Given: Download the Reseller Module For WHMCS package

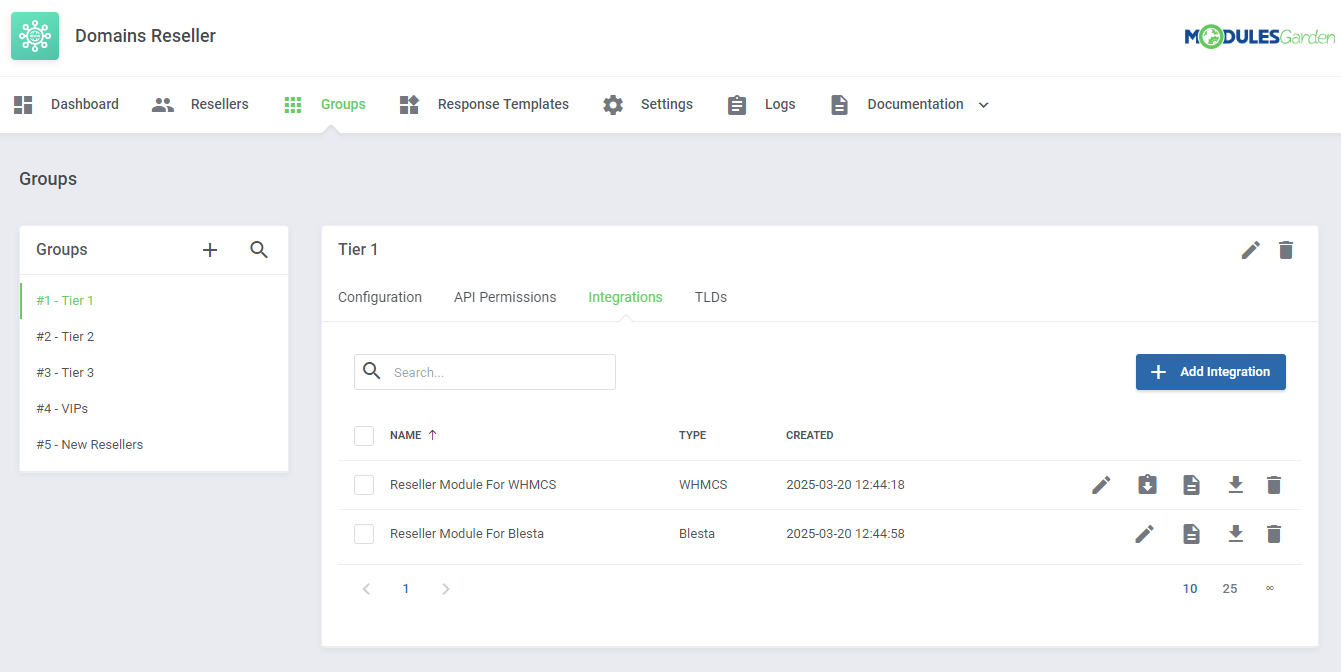Looking at the screenshot, I should (1236, 484).
